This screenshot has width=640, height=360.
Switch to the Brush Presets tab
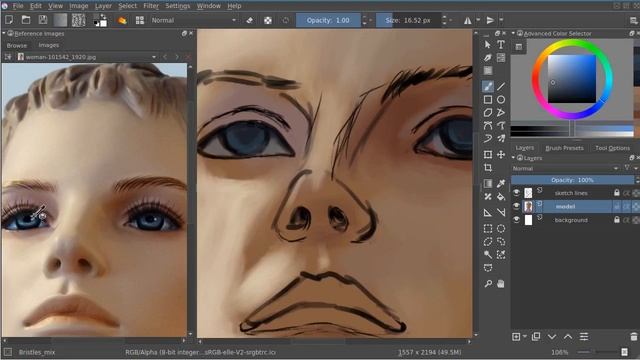[x=564, y=148]
